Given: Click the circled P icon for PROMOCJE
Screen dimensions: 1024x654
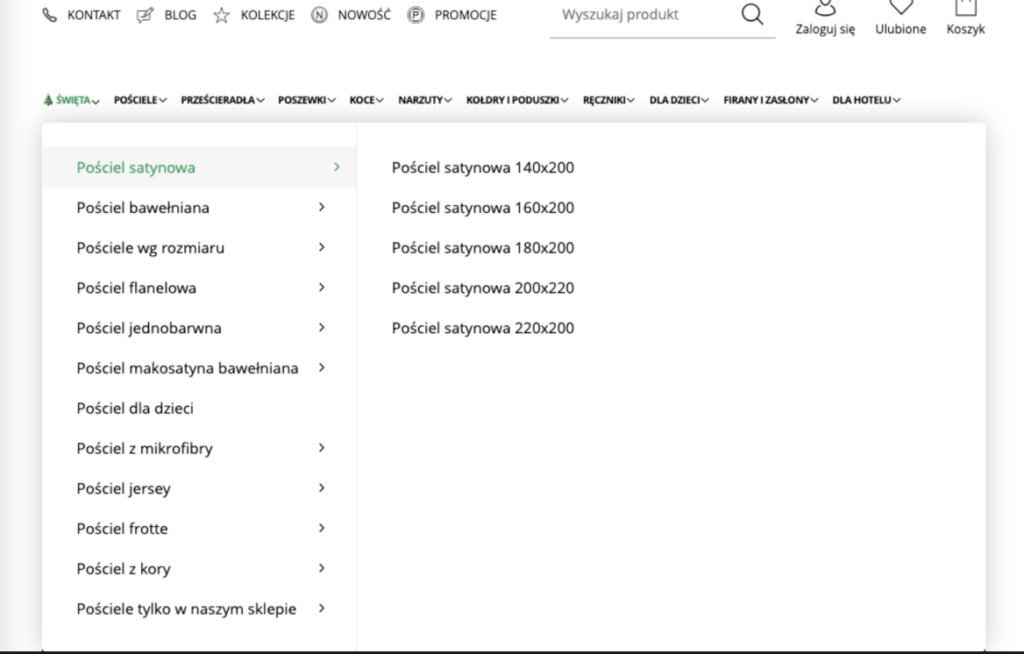Looking at the screenshot, I should [x=415, y=15].
